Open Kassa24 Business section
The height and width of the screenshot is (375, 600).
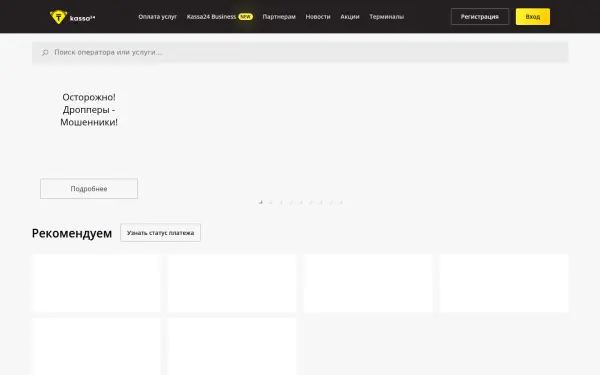coord(211,17)
